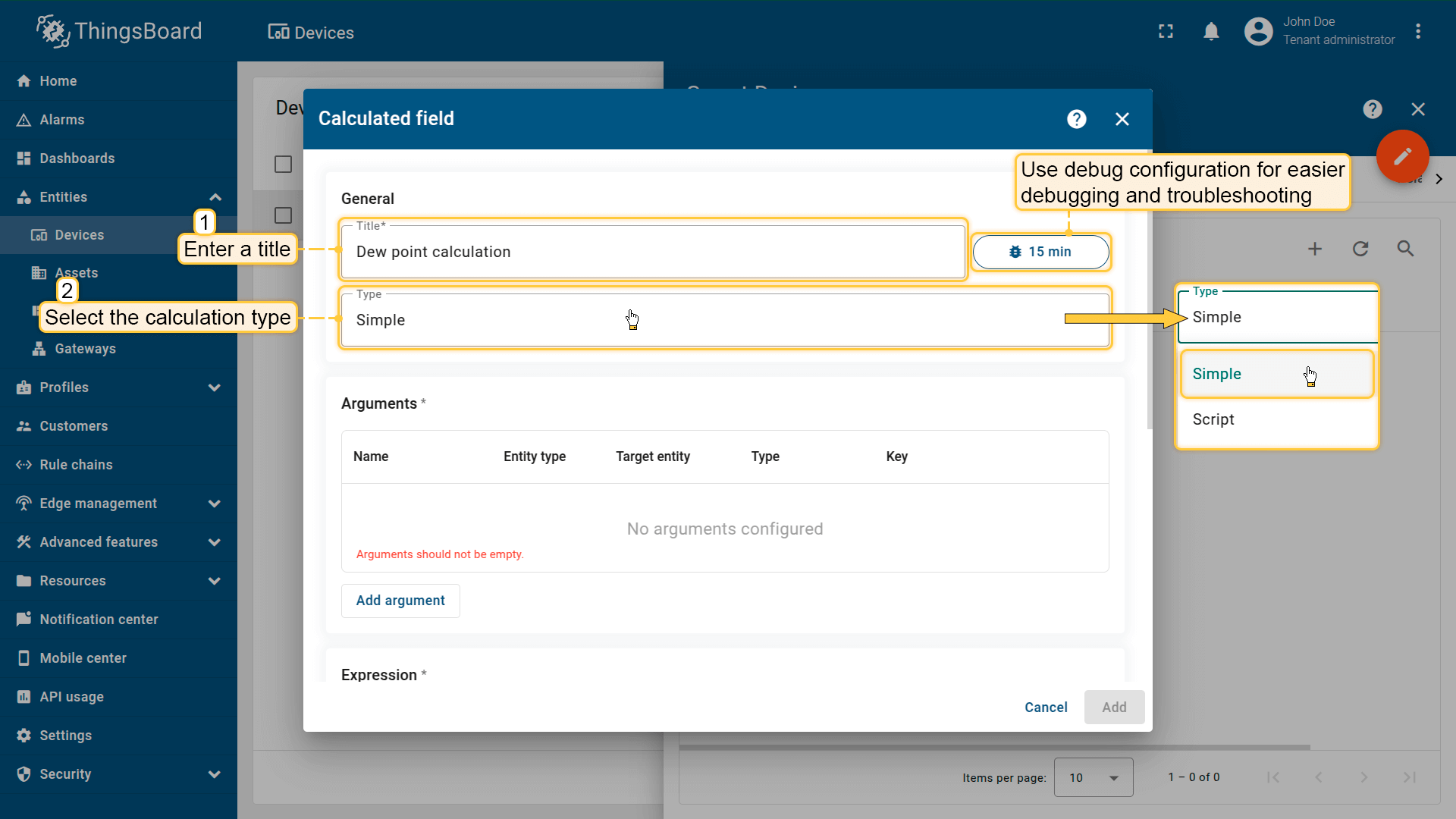1456x819 pixels.
Task: Open the three-dot menu in header
Action: [x=1418, y=32]
